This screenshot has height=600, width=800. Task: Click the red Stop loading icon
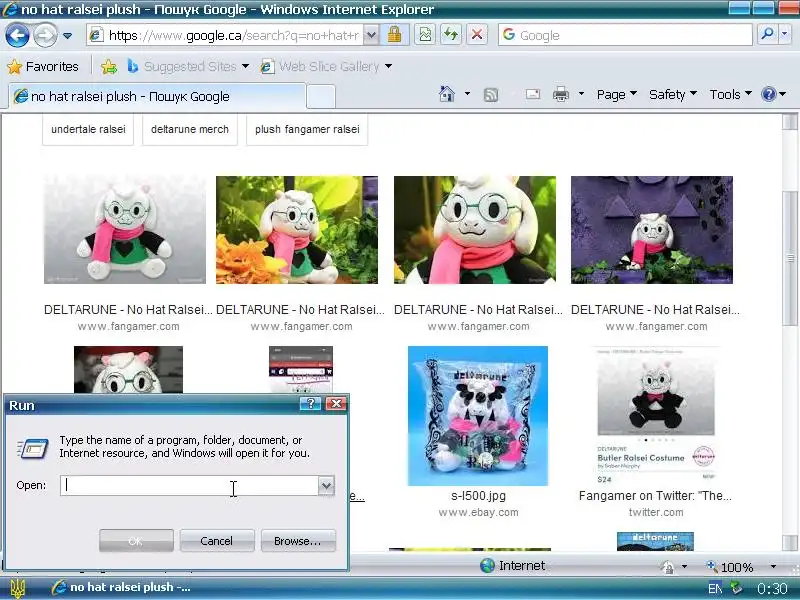point(477,35)
